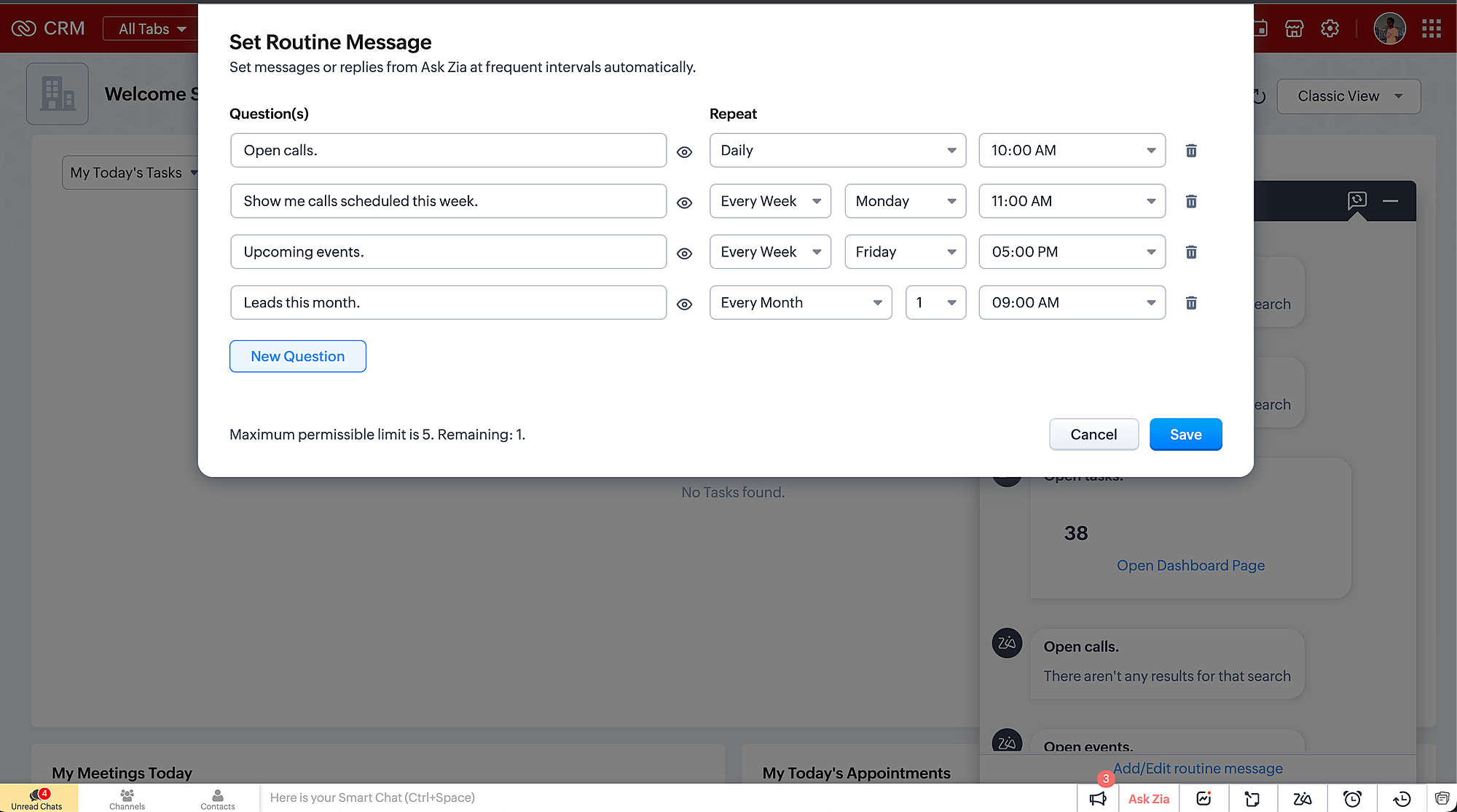Edit the Upcoming events question field
This screenshot has width=1457, height=812.
coord(448,252)
